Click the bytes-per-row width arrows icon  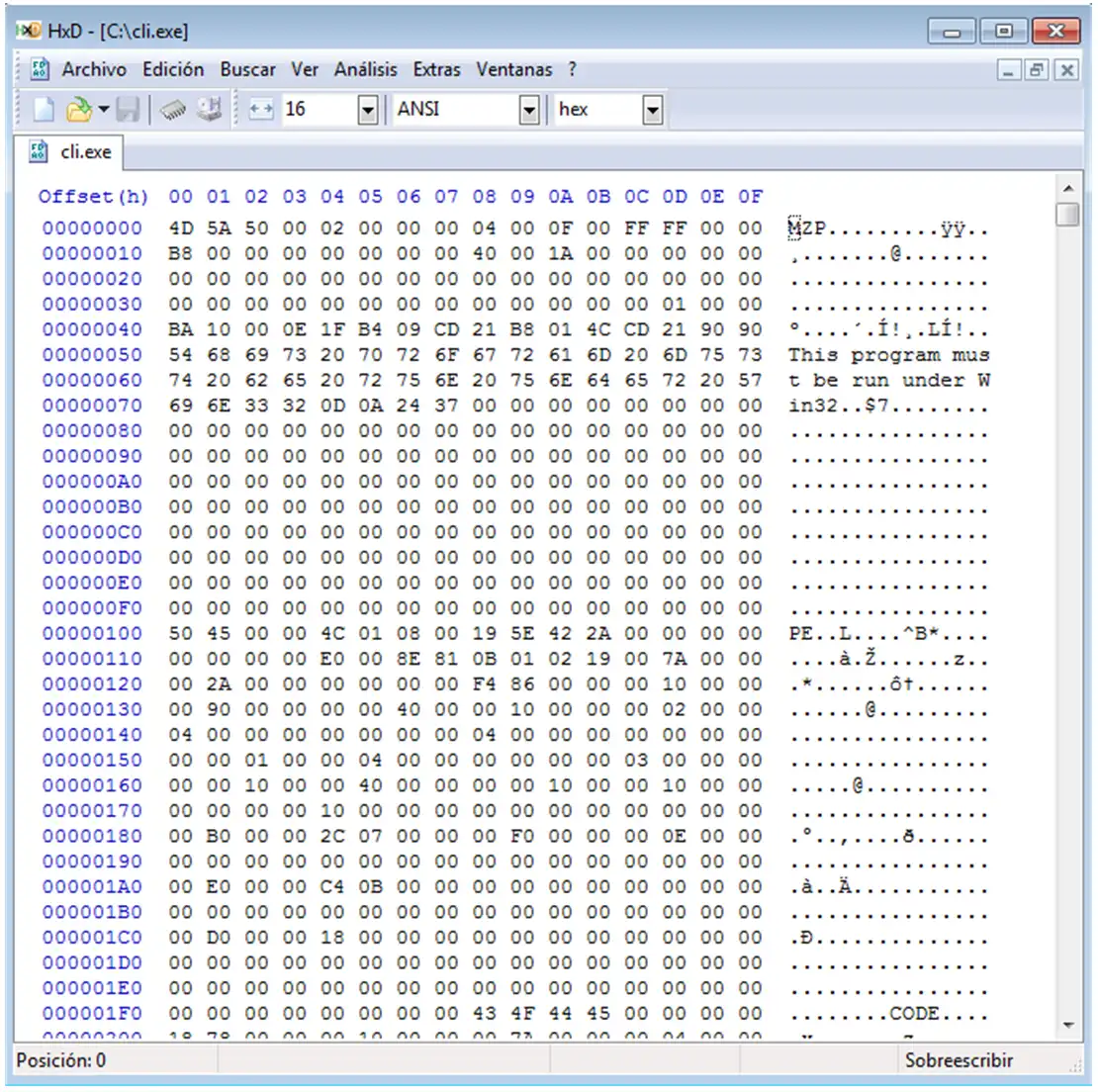tap(260, 109)
